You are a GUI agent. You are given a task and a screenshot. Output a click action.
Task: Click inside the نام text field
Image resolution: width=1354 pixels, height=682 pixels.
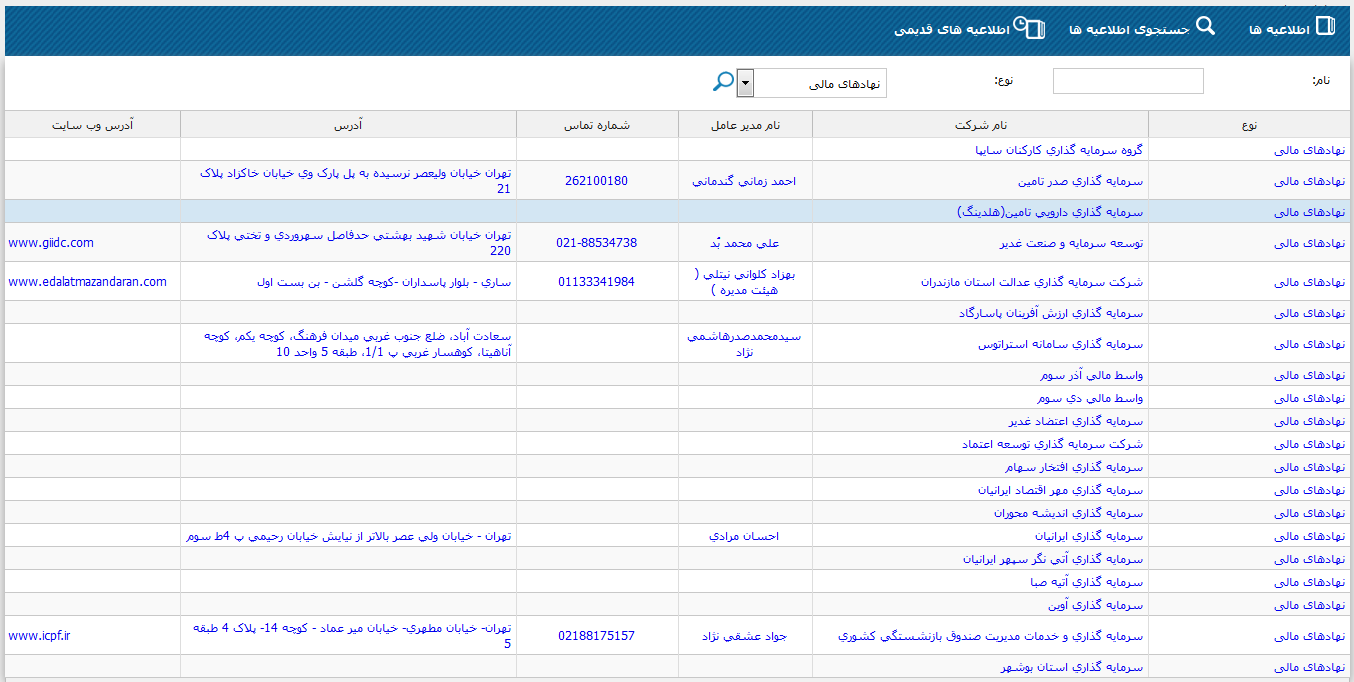pyautogui.click(x=1128, y=81)
